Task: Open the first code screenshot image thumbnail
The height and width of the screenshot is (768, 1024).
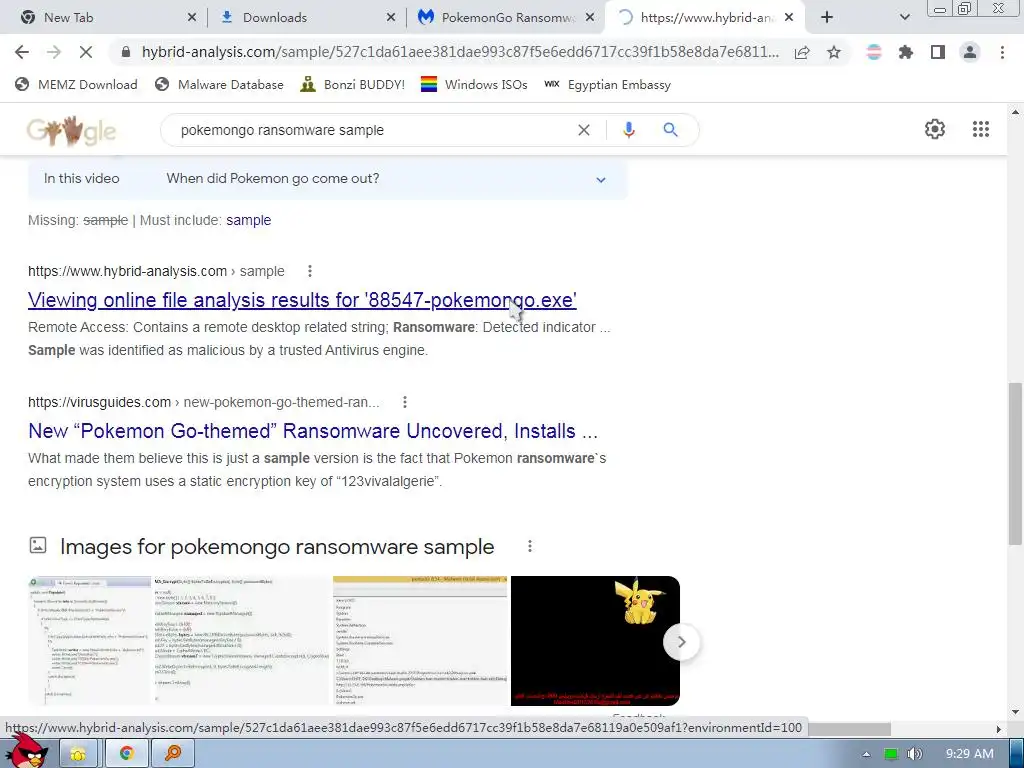Action: [x=89, y=641]
